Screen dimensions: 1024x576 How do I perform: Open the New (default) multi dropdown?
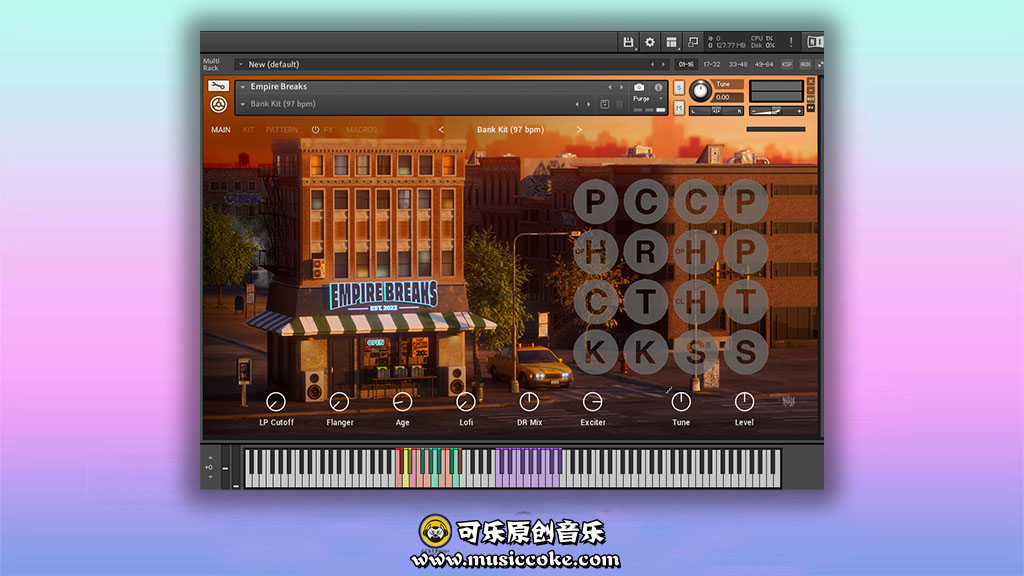pyautogui.click(x=240, y=65)
